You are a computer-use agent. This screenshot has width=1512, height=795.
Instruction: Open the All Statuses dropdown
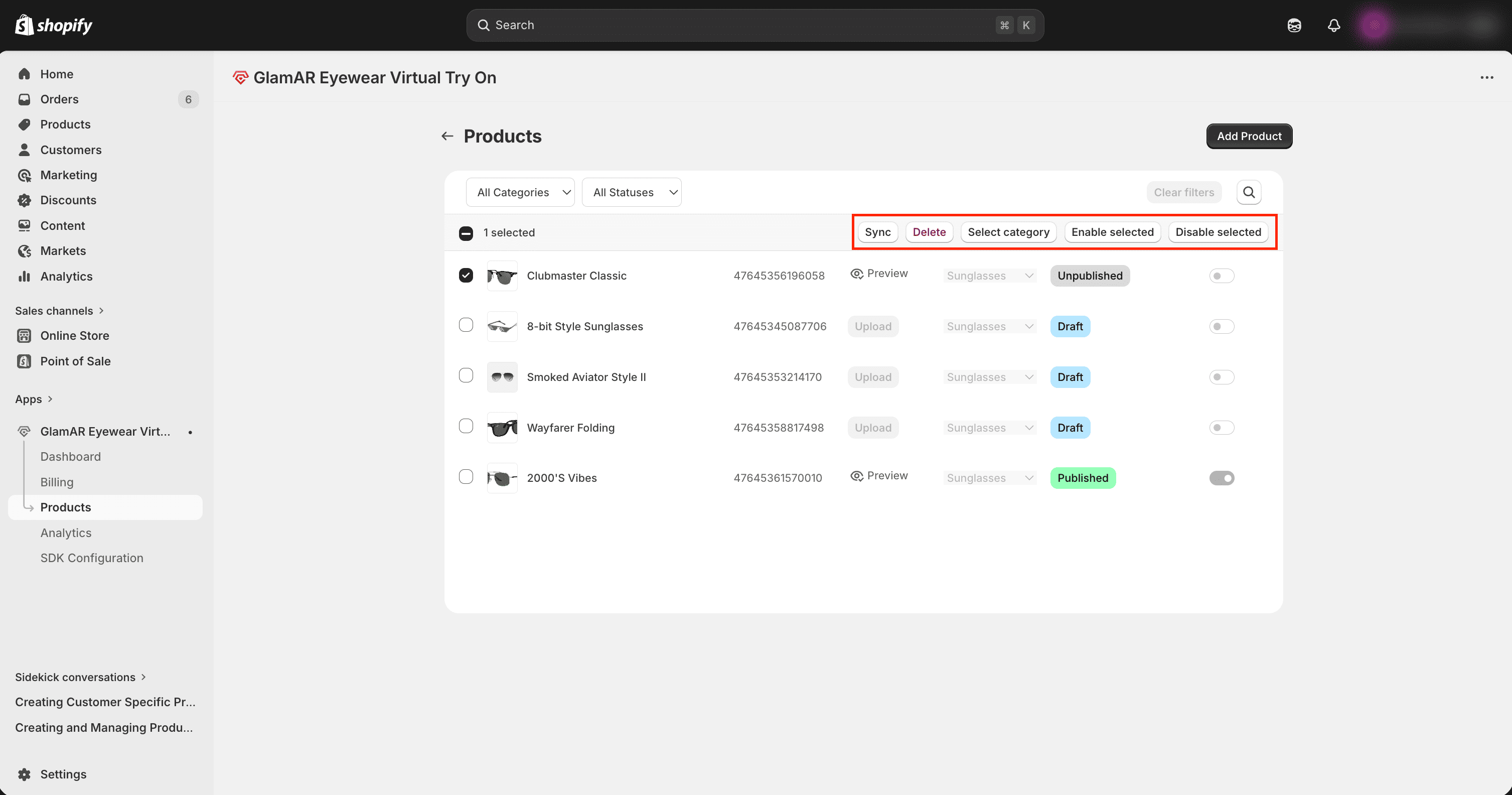pos(631,193)
